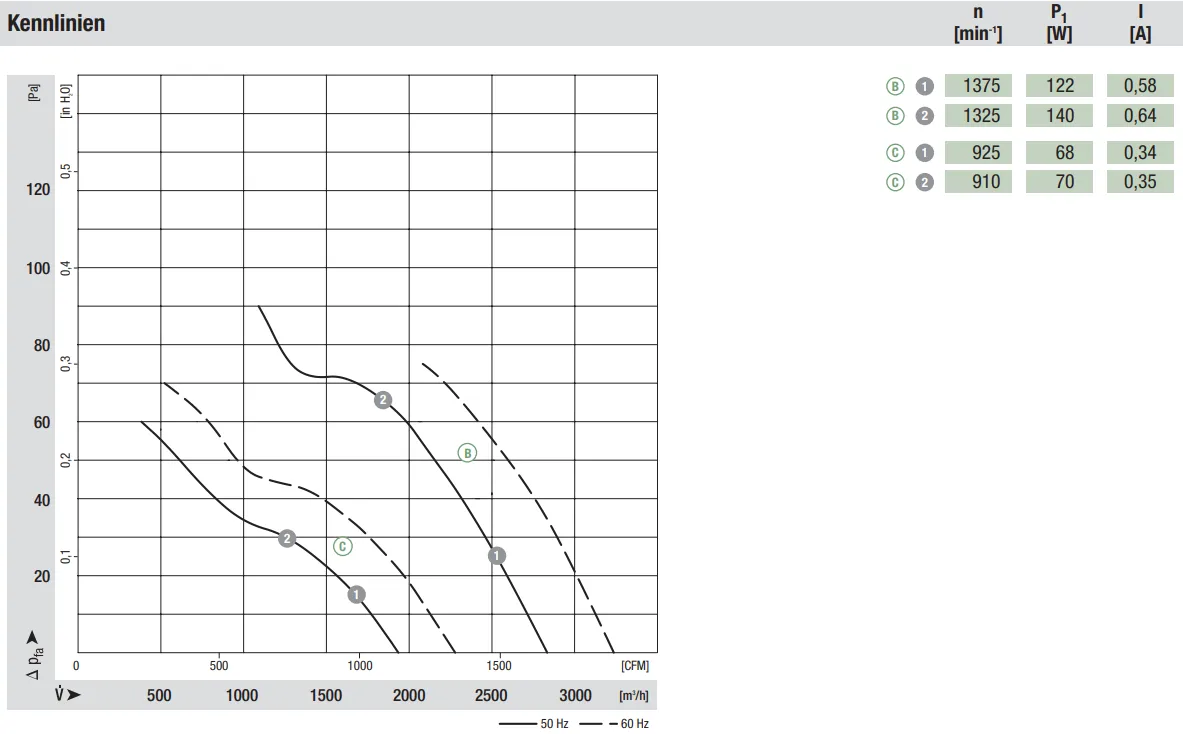The width and height of the screenshot is (1183, 734).
Task: Click the Kennlinien heading
Action: [57, 23]
